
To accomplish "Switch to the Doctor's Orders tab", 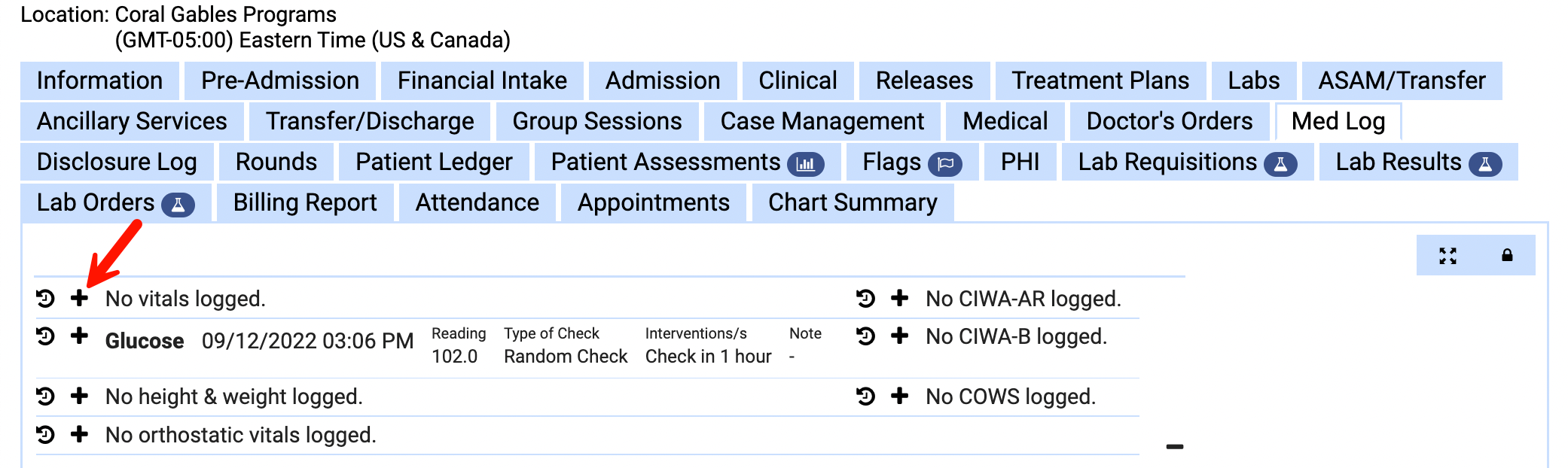I will [1169, 121].
